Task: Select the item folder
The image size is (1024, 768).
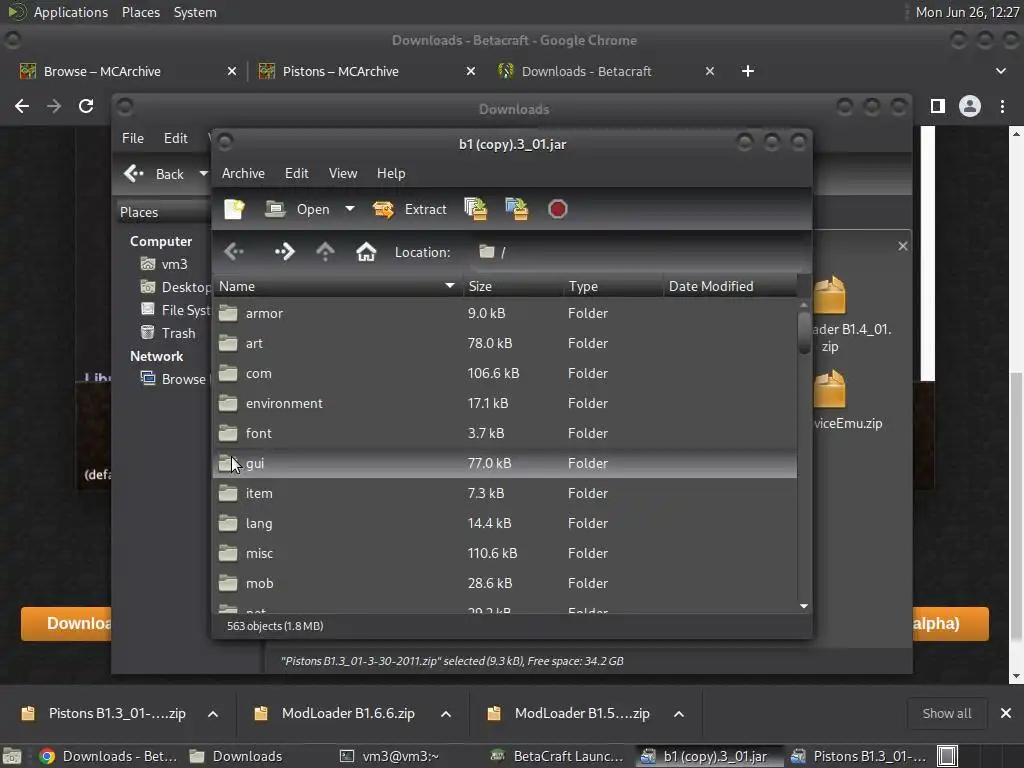Action: pos(505,493)
